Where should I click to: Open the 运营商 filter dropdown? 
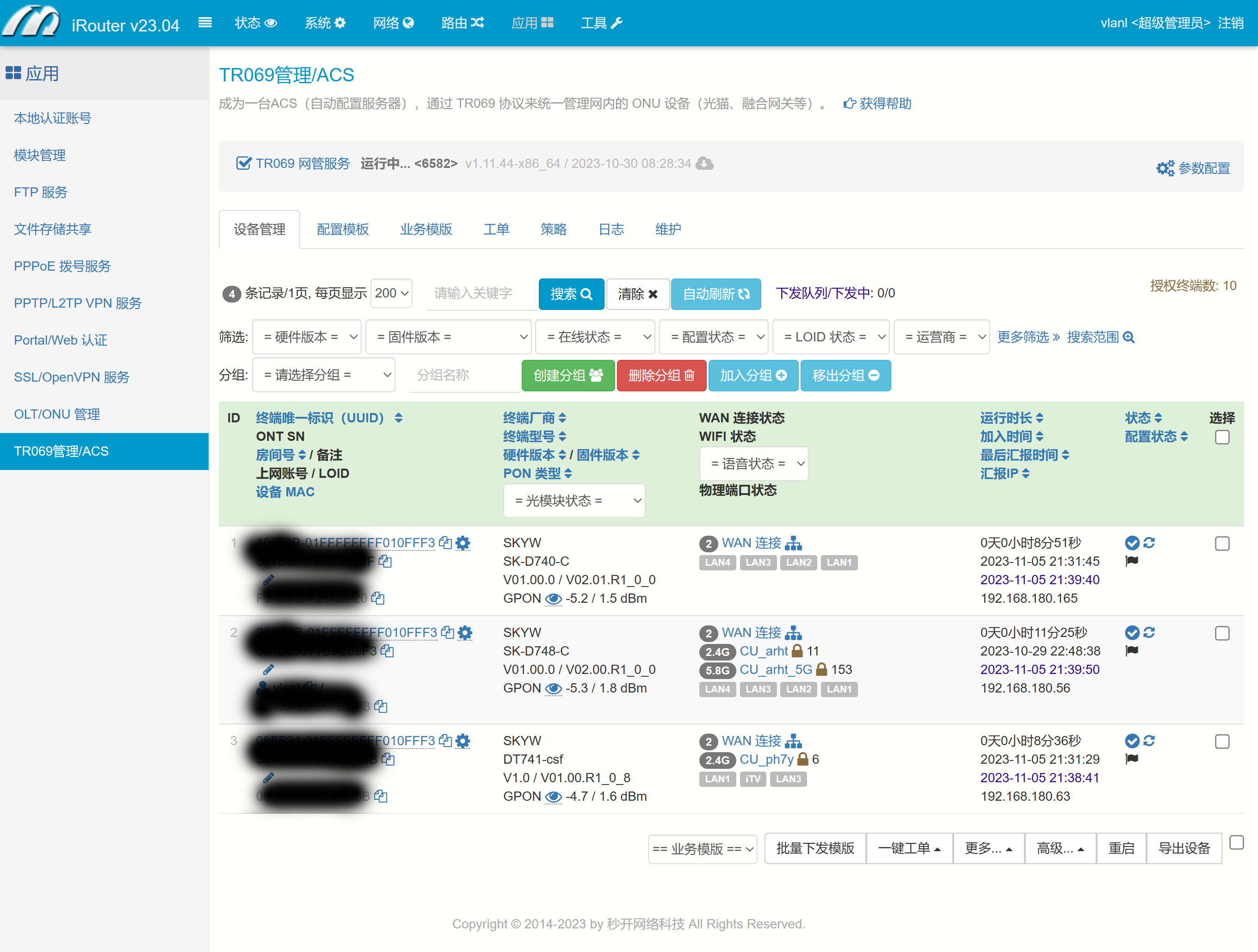pyautogui.click(x=942, y=337)
